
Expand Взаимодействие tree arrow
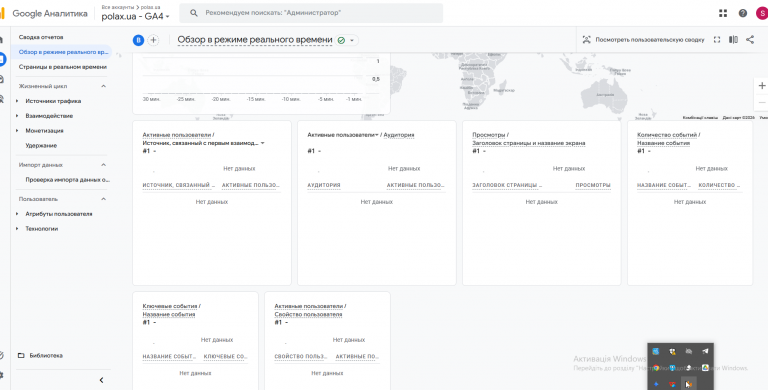click(x=17, y=116)
